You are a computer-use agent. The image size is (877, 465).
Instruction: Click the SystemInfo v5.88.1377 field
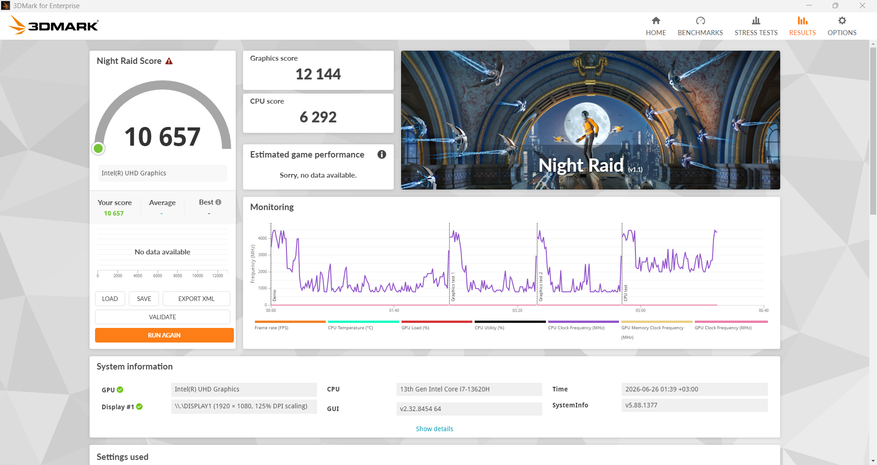click(694, 405)
